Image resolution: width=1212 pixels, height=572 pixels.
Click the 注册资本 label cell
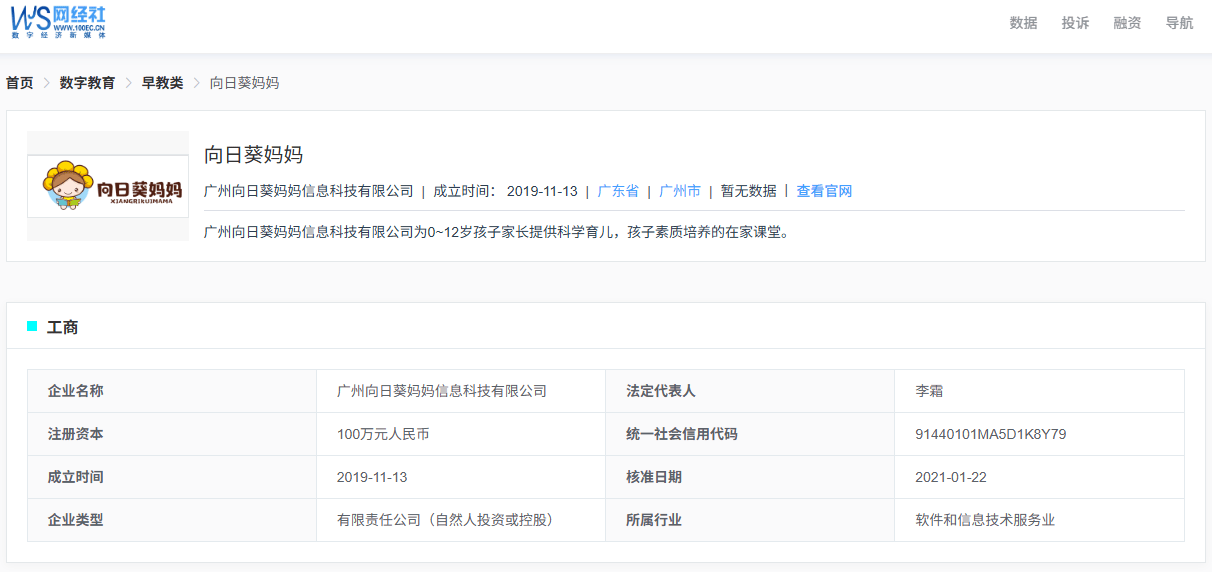click(x=172, y=434)
